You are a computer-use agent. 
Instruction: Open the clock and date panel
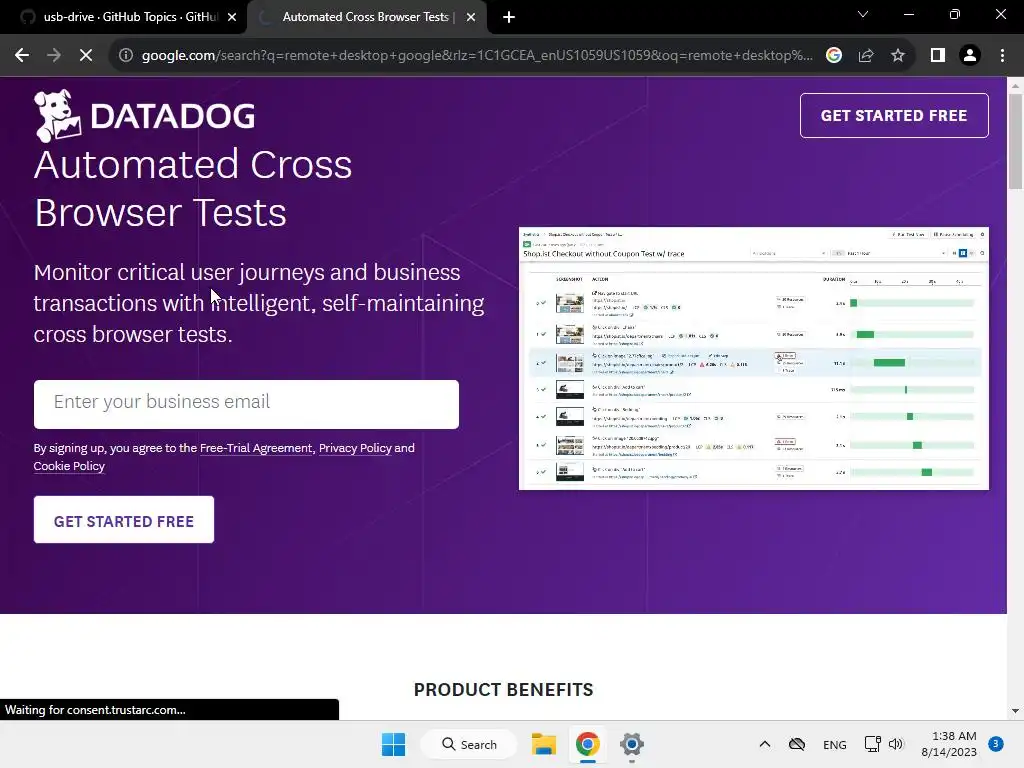[949, 744]
